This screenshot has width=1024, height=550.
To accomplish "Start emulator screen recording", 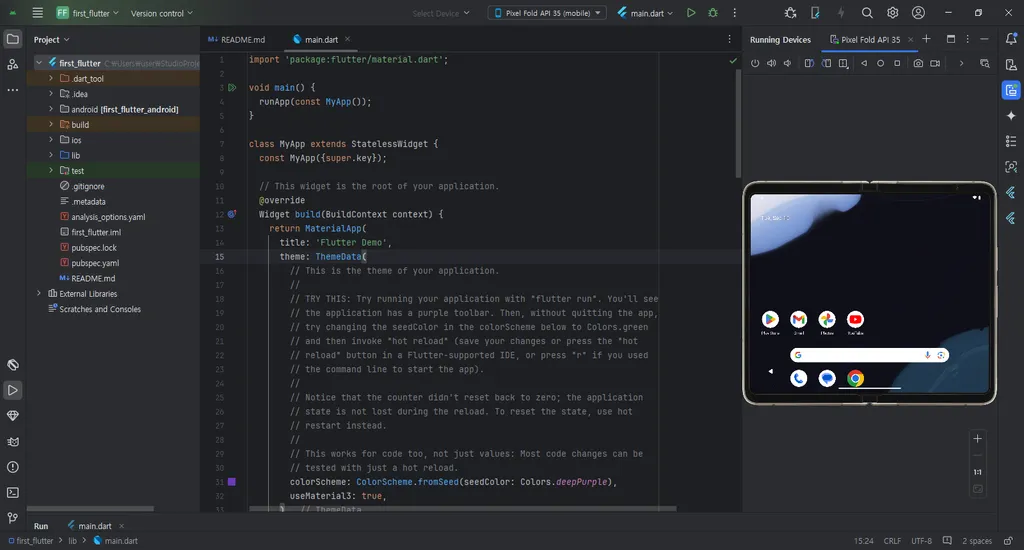I will click(x=935, y=63).
